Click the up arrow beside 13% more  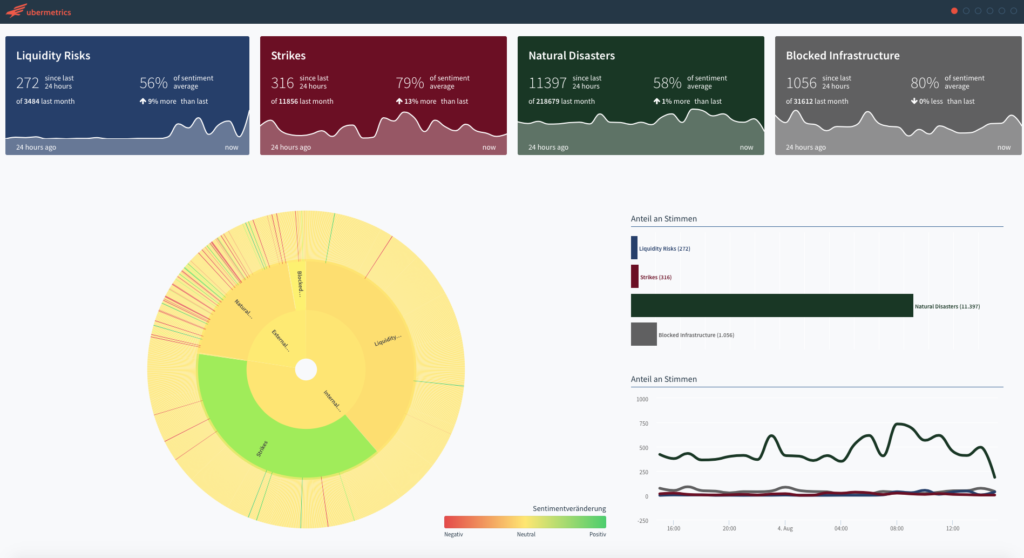399,101
